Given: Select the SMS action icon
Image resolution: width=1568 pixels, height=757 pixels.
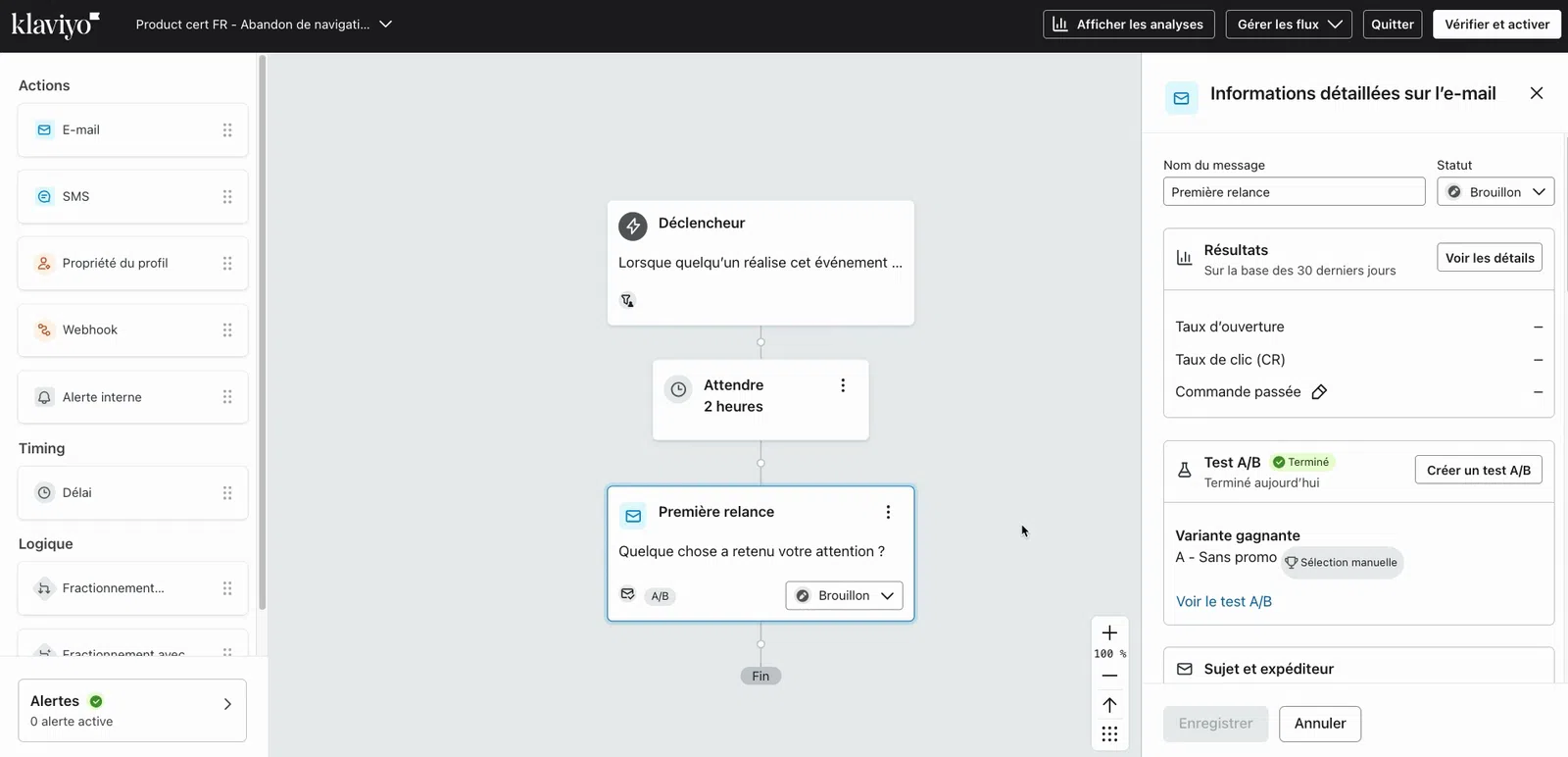Looking at the screenshot, I should (x=44, y=196).
